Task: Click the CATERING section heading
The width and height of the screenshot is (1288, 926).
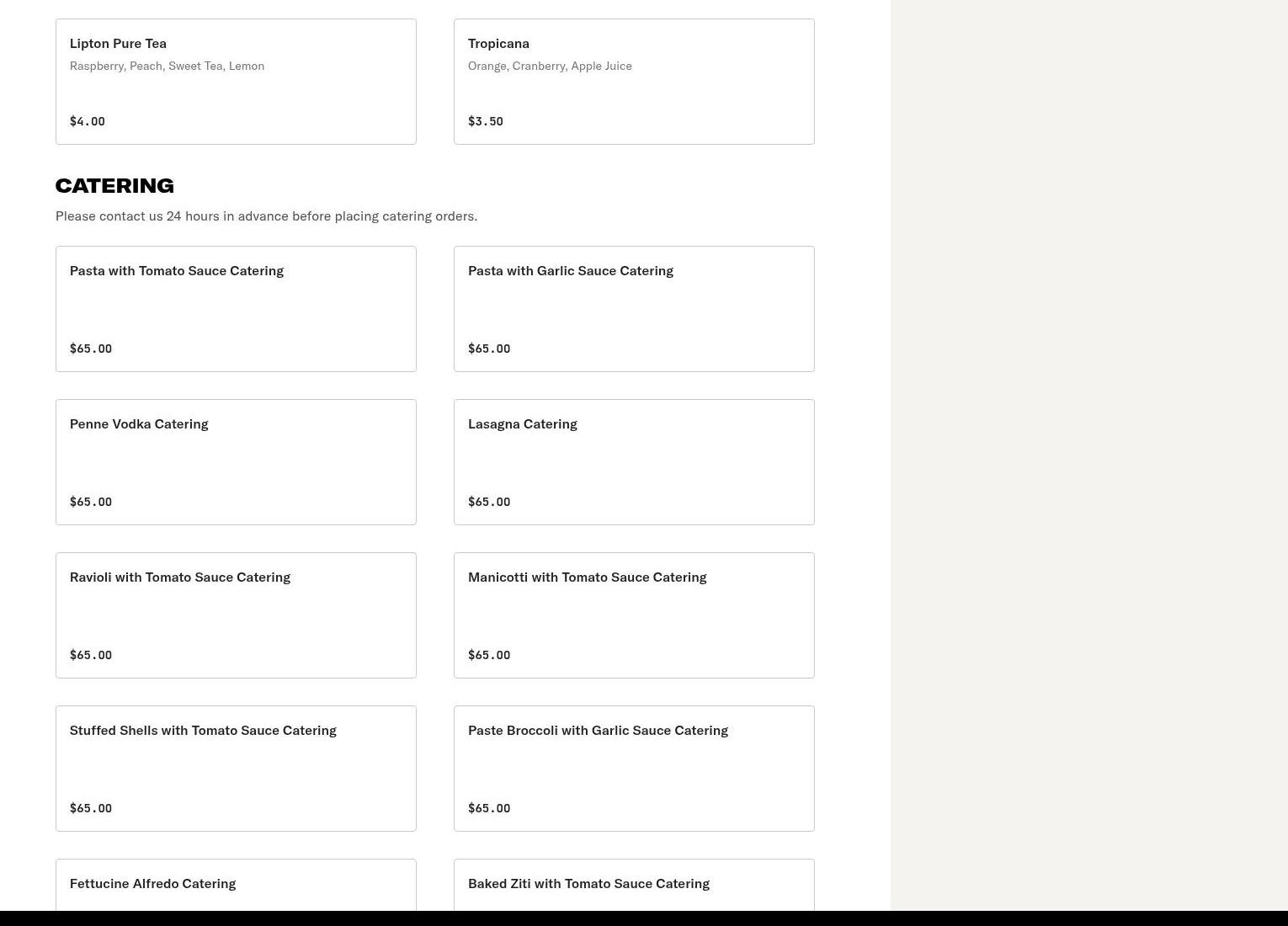Action: coord(114,185)
